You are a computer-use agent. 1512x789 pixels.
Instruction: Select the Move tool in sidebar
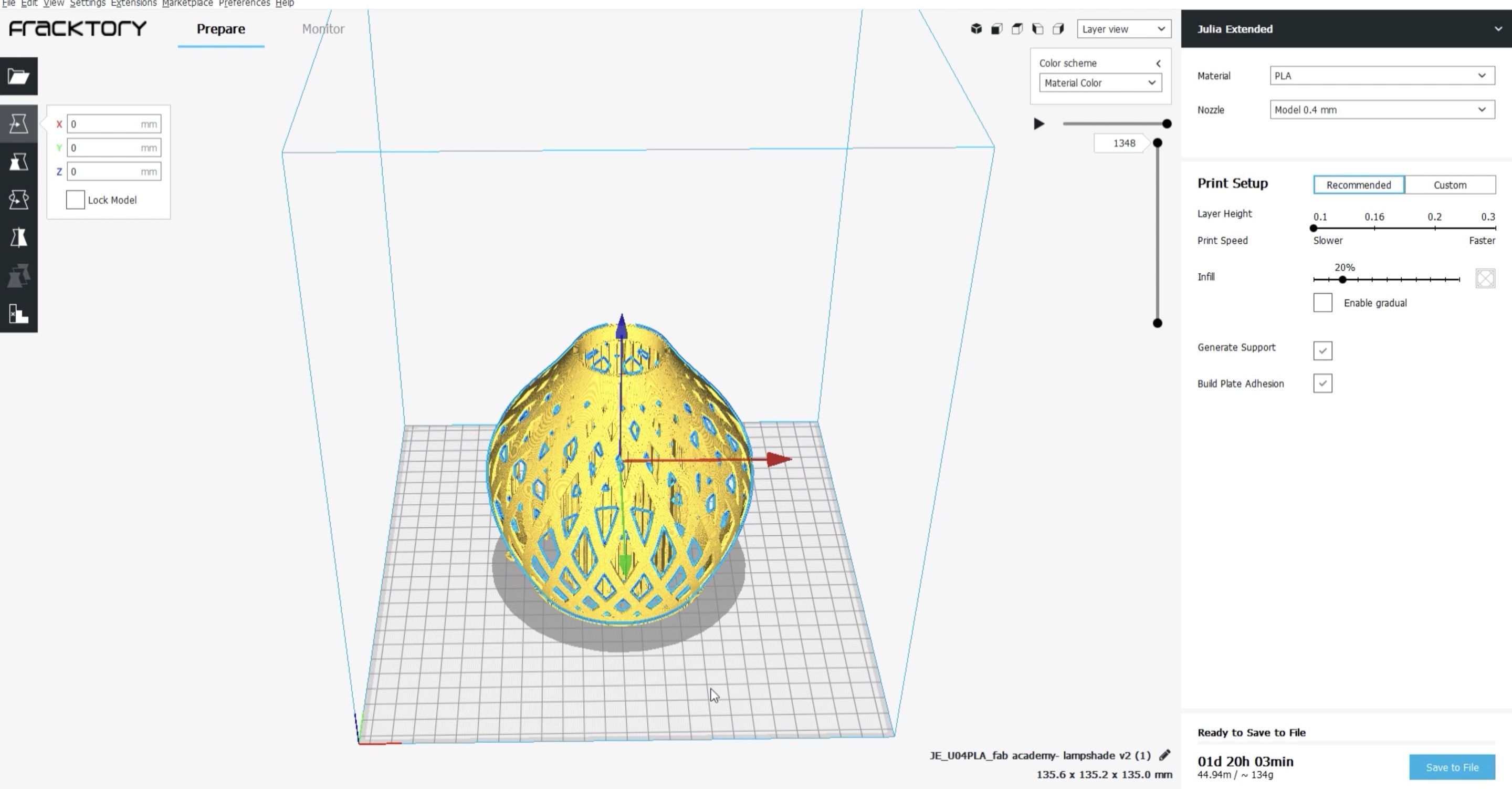[x=19, y=123]
